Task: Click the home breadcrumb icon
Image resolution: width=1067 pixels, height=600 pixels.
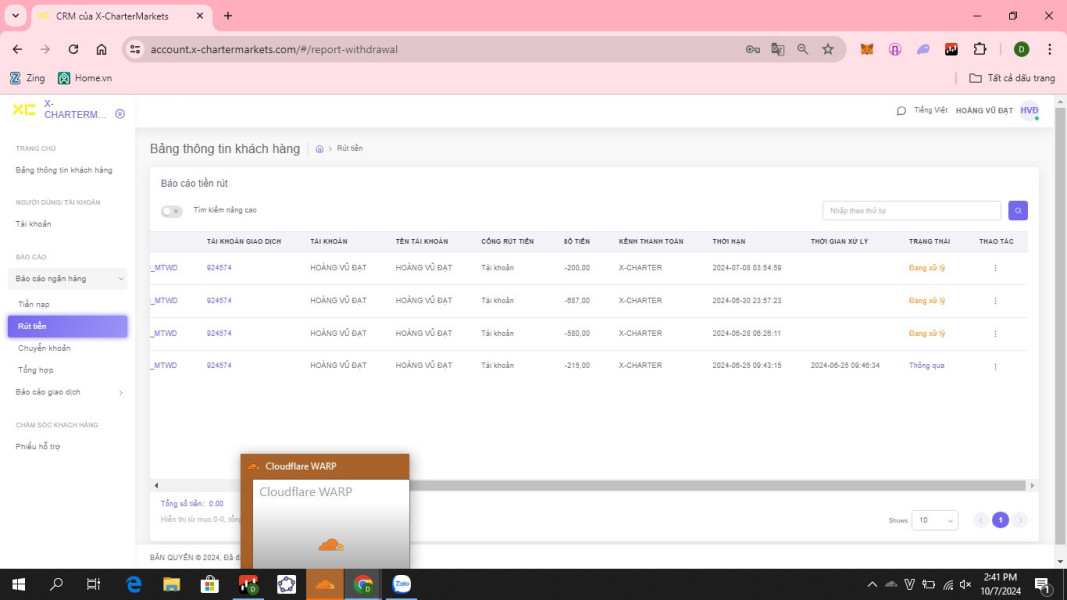Action: pyautogui.click(x=319, y=149)
